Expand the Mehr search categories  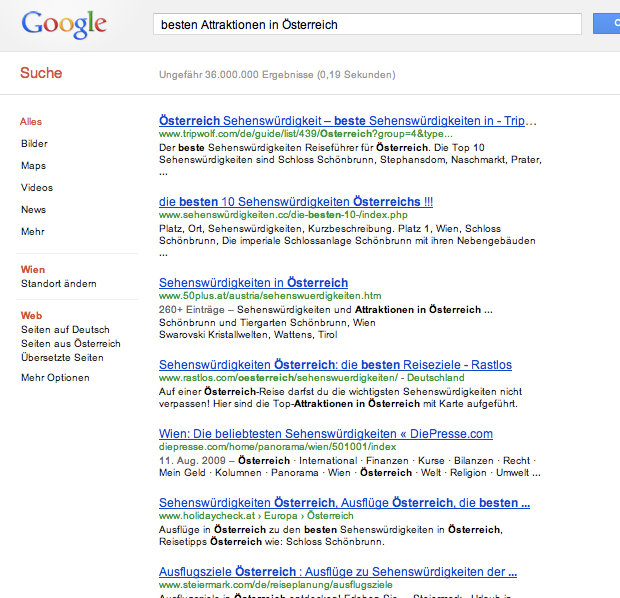tap(33, 232)
